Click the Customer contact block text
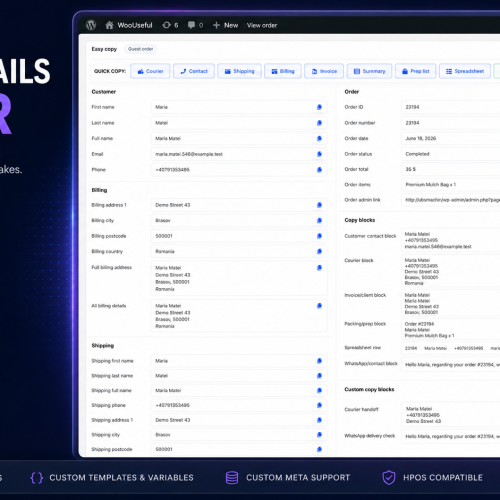This screenshot has height=500, width=500. click(451, 240)
